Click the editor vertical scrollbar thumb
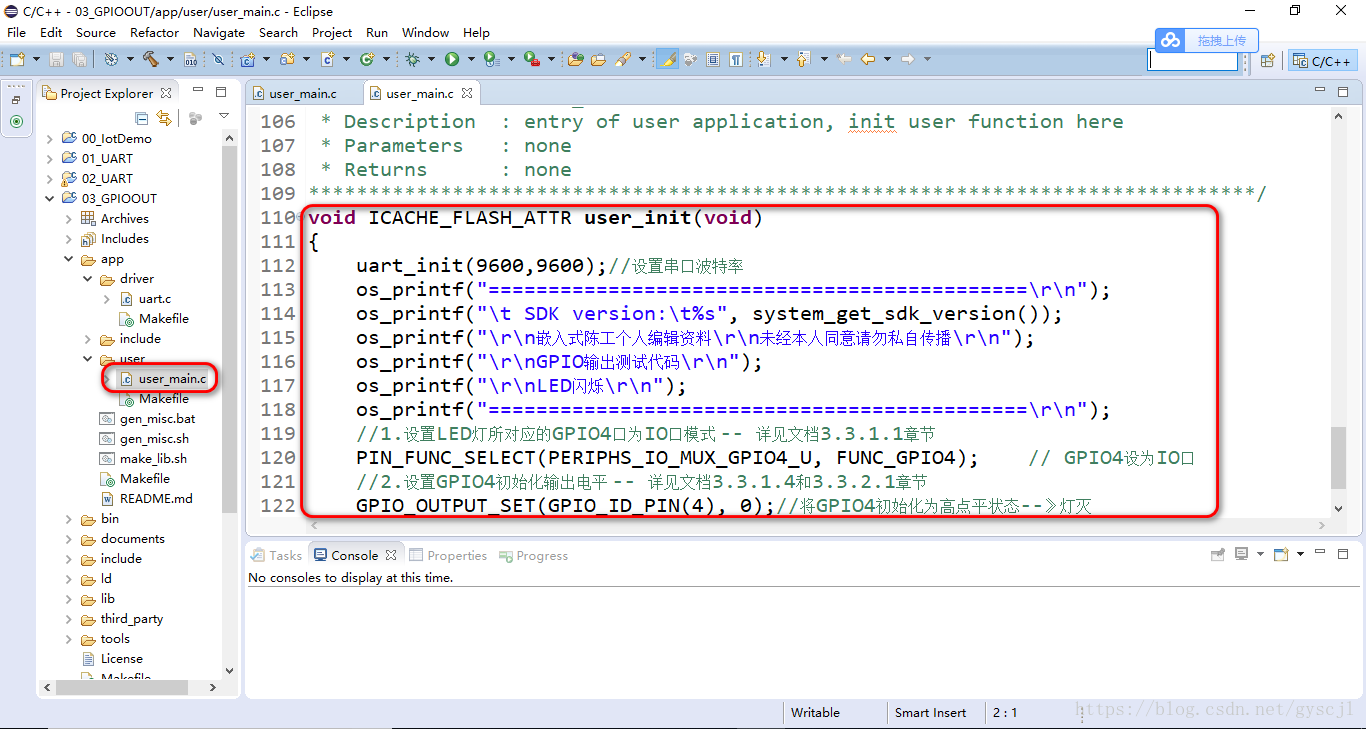Viewport: 1366px width, 729px height. click(x=1339, y=458)
